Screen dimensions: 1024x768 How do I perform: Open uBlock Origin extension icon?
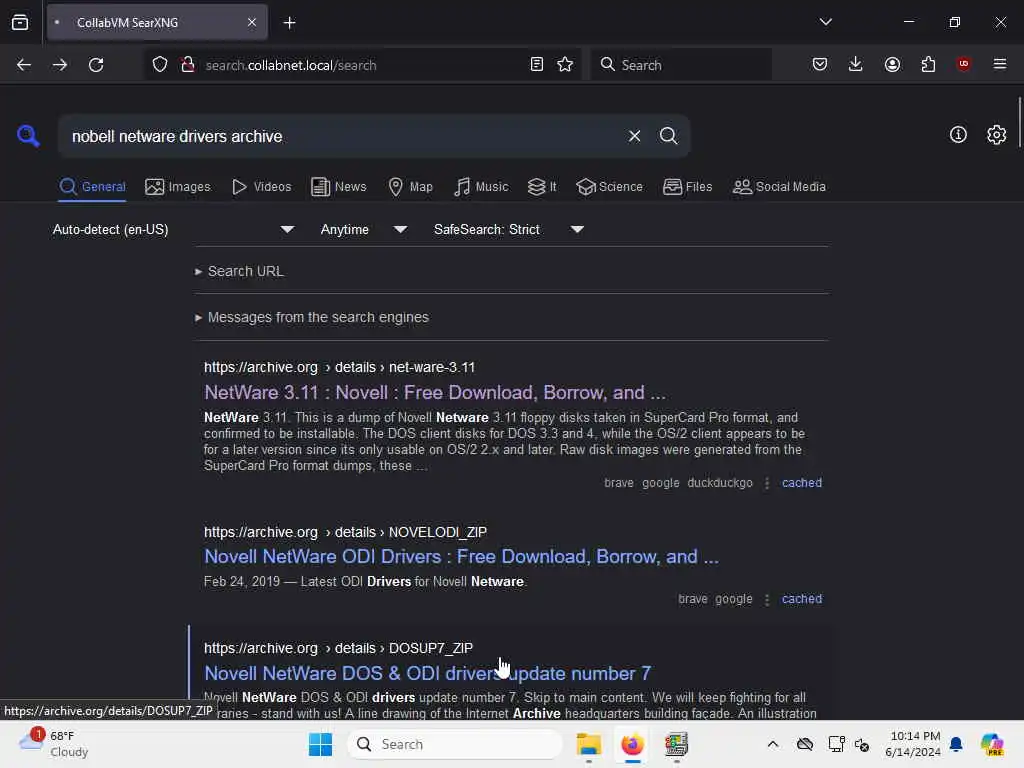click(x=963, y=64)
